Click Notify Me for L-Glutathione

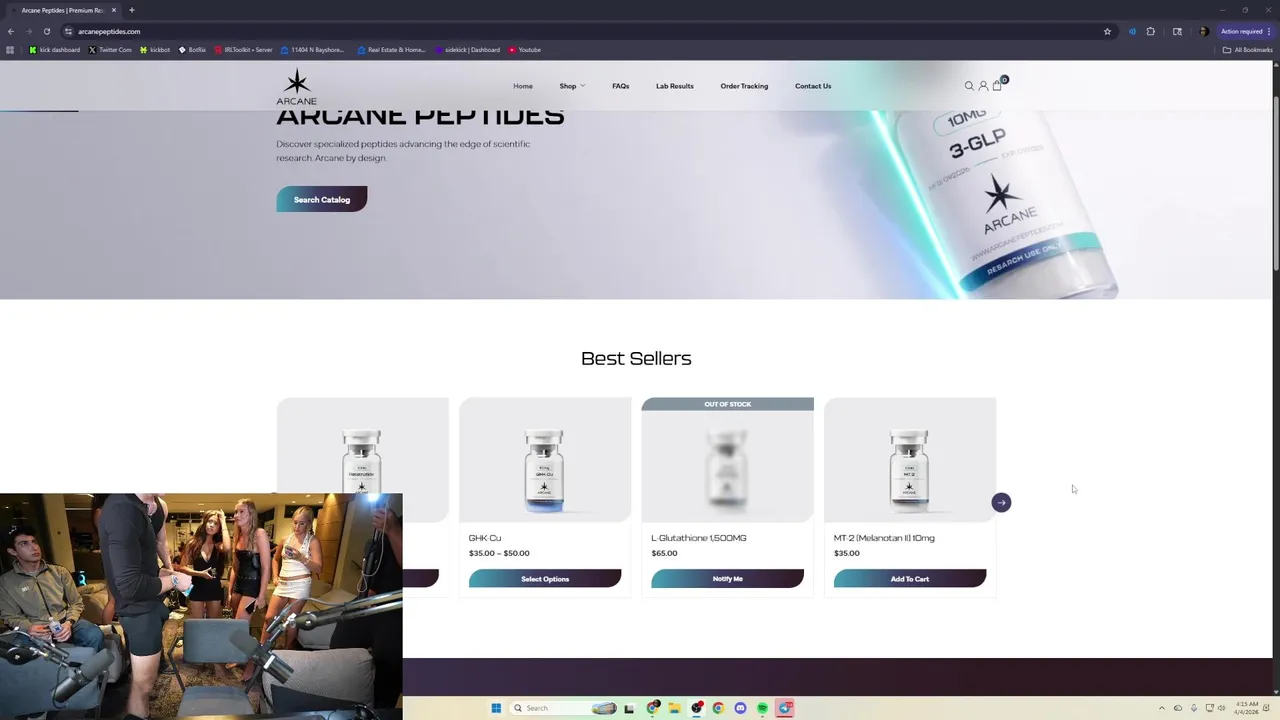click(727, 579)
